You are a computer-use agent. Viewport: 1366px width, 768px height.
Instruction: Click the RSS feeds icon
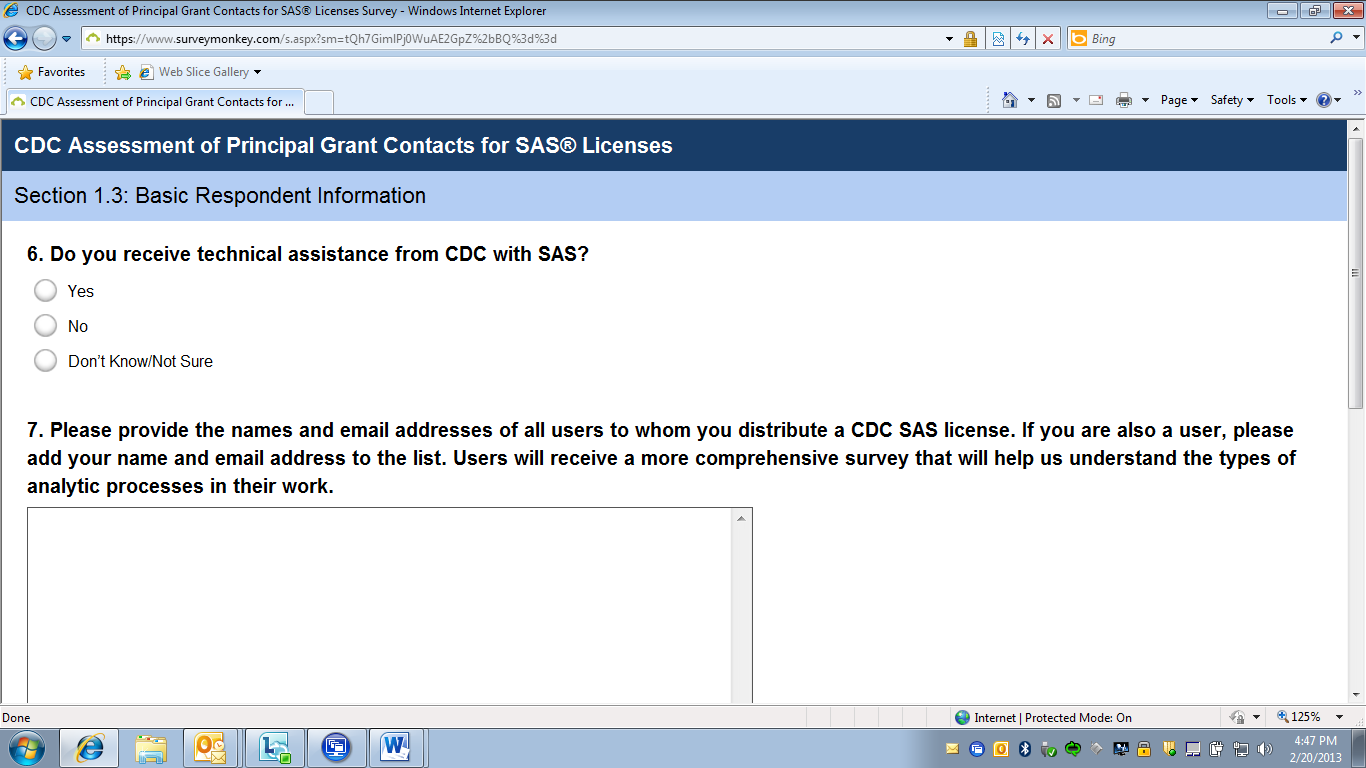1054,100
